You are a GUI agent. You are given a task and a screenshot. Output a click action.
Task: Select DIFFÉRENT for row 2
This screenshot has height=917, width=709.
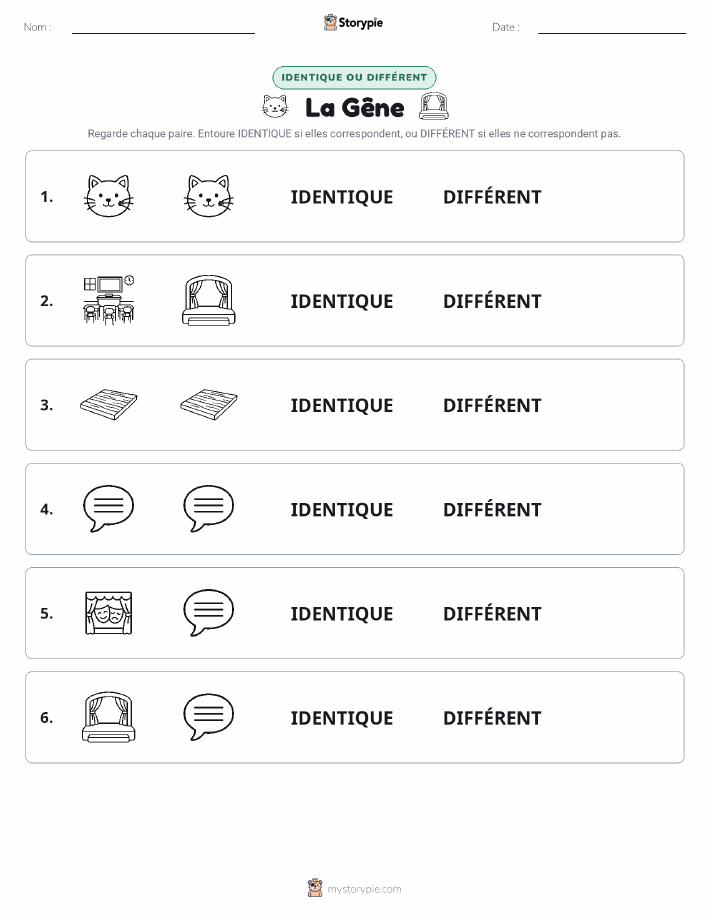click(x=492, y=301)
